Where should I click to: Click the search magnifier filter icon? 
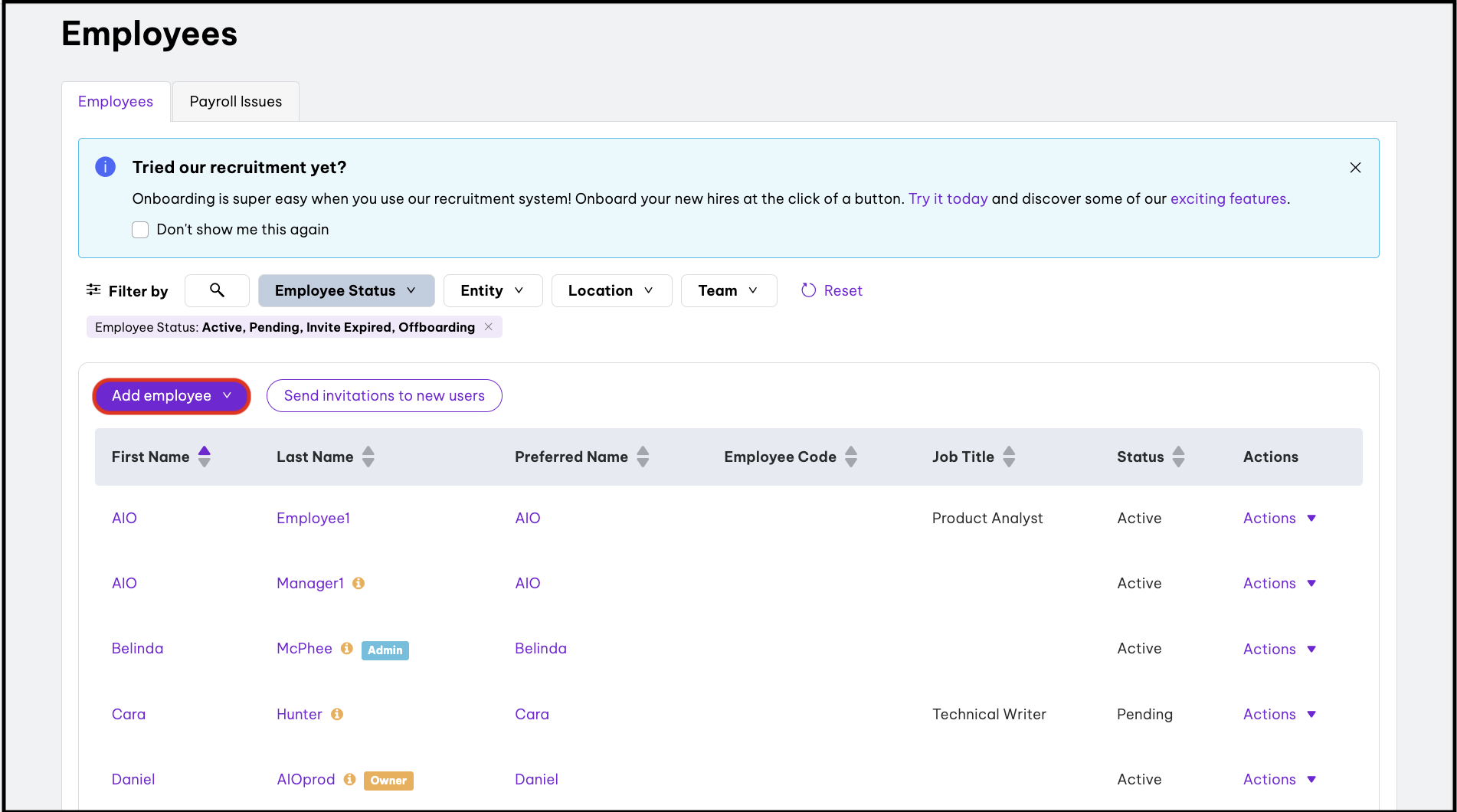coord(217,290)
